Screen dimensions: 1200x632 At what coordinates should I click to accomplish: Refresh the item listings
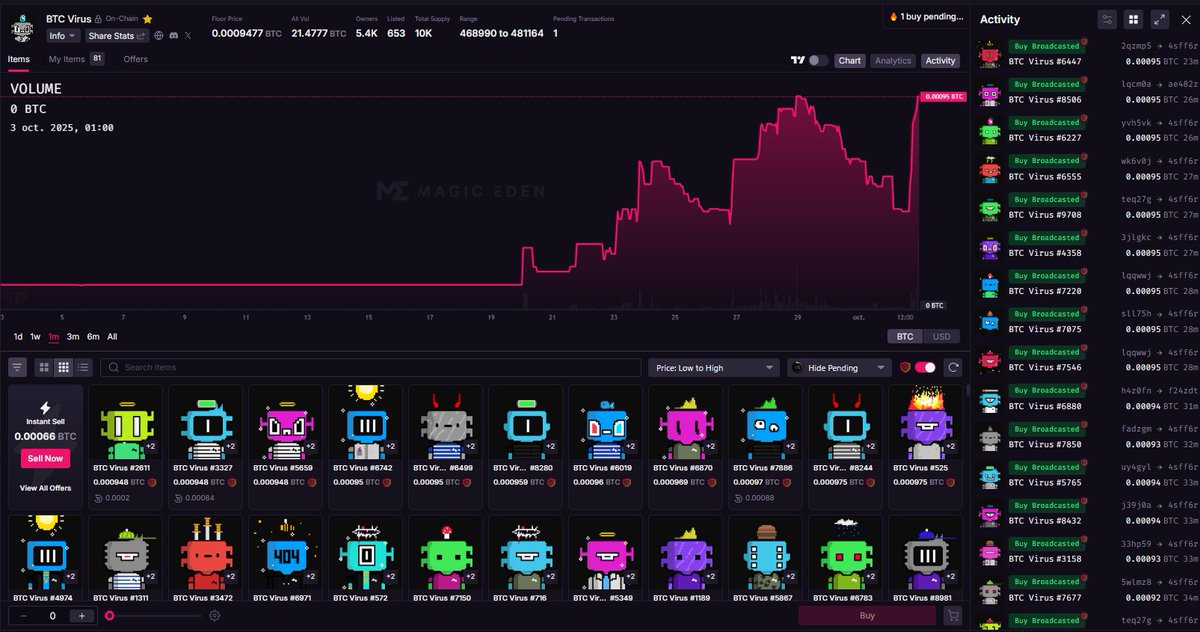[953, 368]
